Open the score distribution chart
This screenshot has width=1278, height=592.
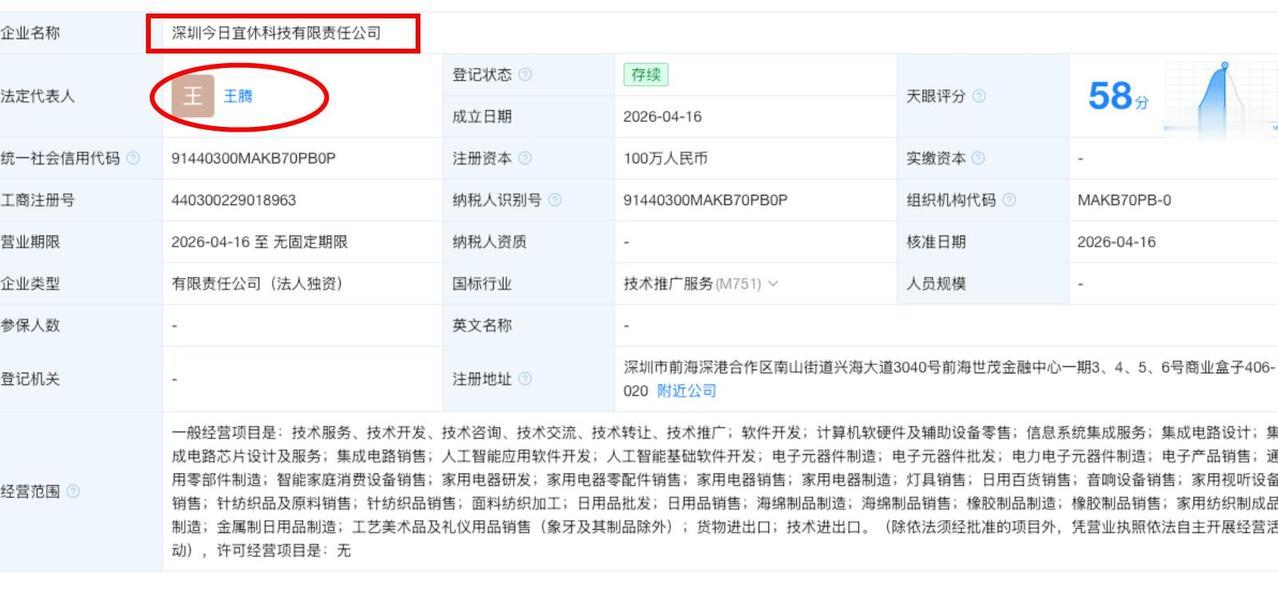point(1221,97)
